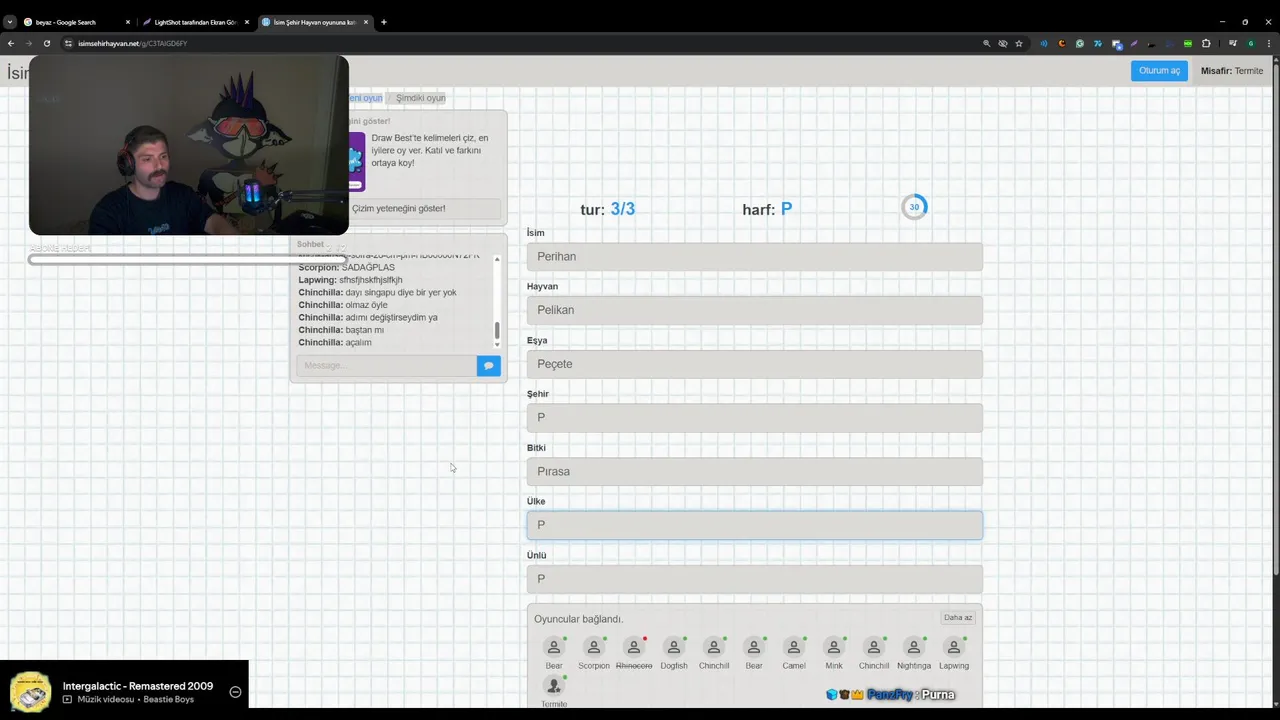
Task: Close the LightShot tab
Action: click(x=247, y=22)
